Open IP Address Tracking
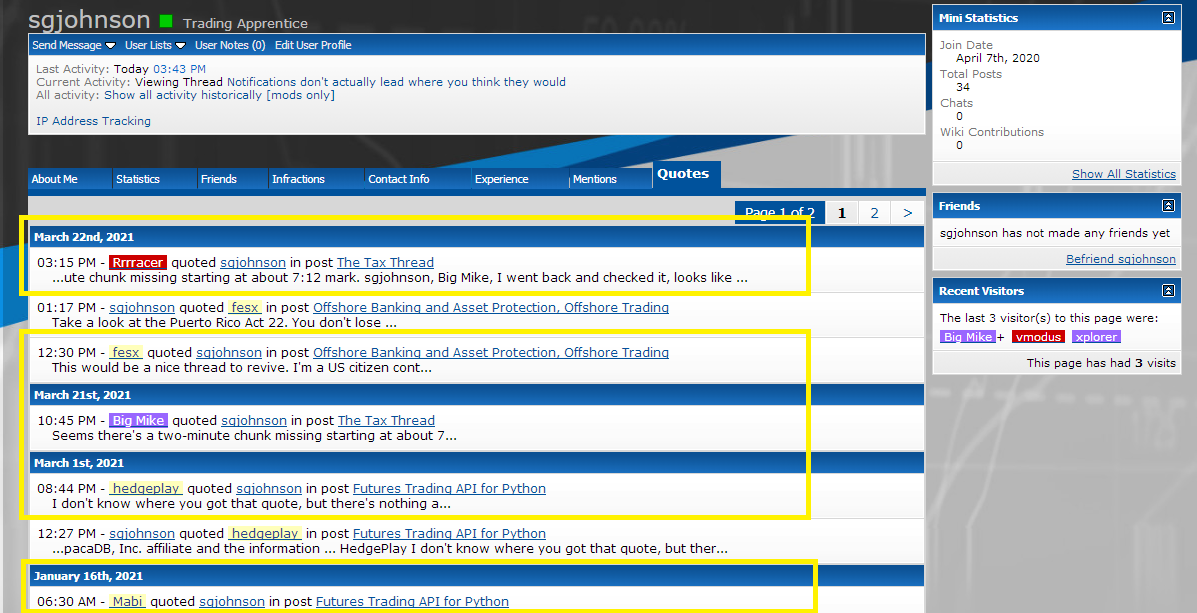This screenshot has height=613, width=1197. coord(93,121)
